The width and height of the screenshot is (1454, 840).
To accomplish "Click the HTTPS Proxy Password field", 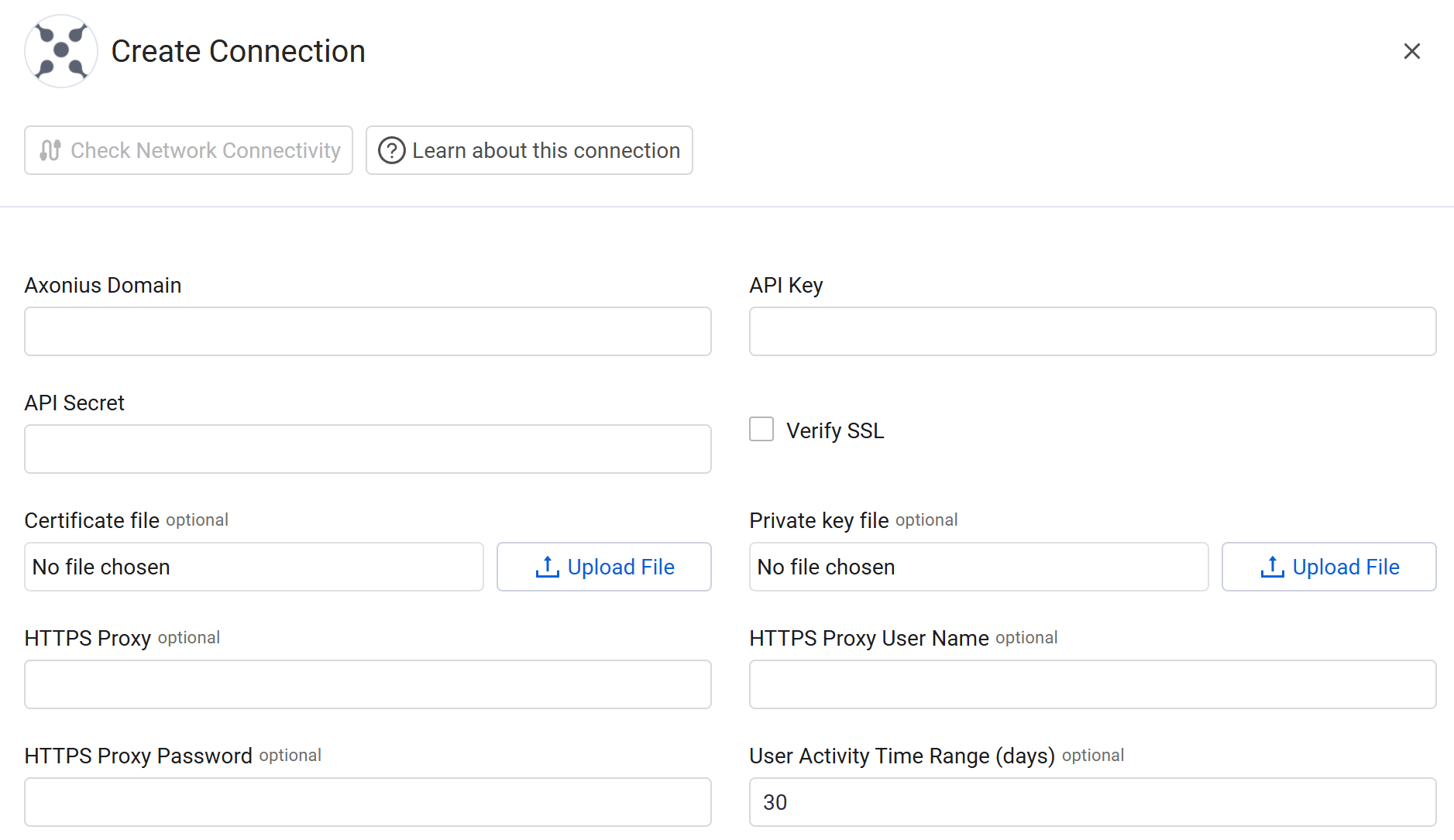I will (x=367, y=802).
